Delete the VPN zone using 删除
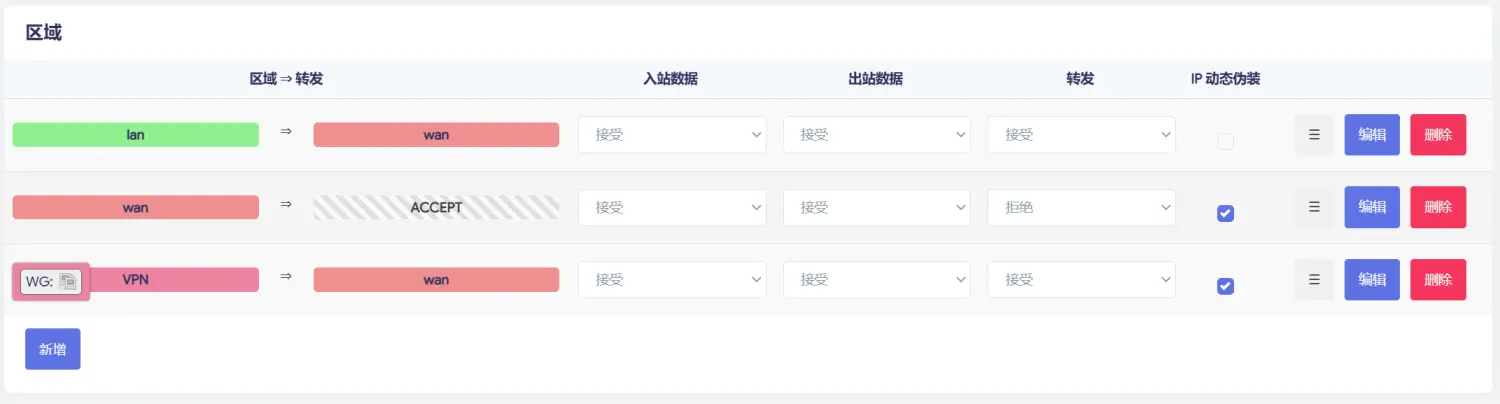Screen dimensions: 1500x404 (1438, 280)
